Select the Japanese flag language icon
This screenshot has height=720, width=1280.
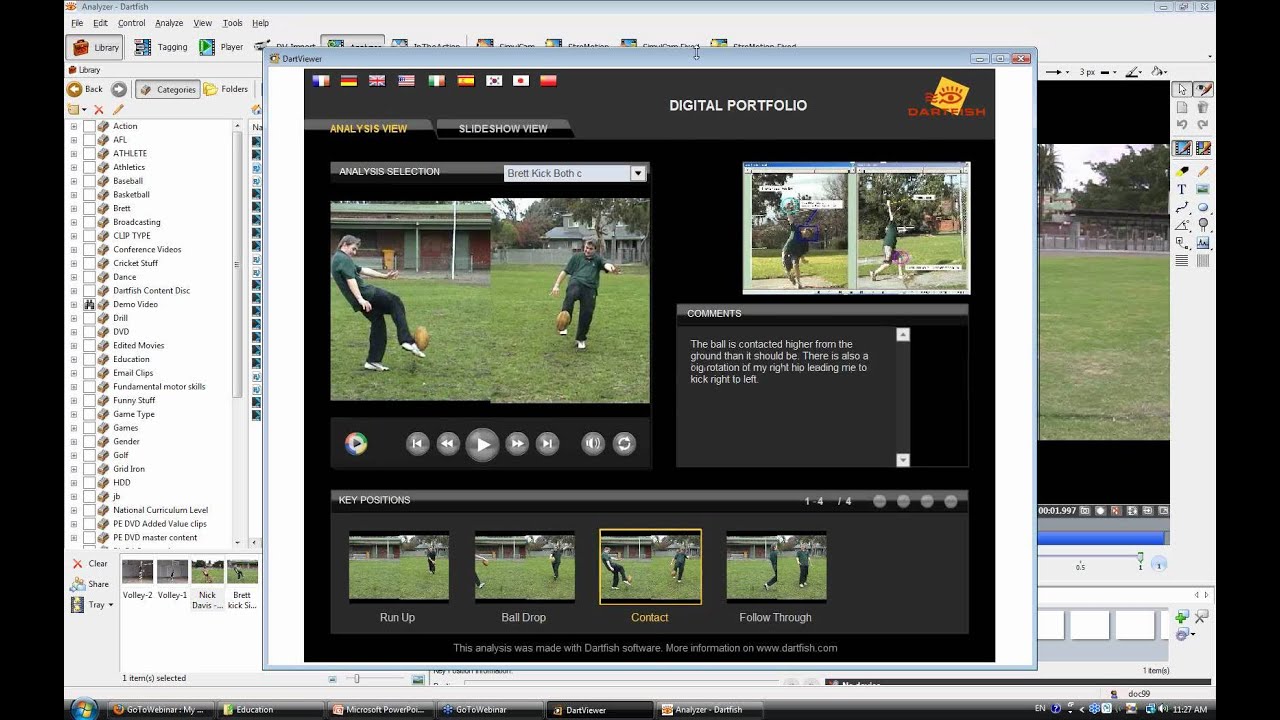pyautogui.click(x=520, y=81)
